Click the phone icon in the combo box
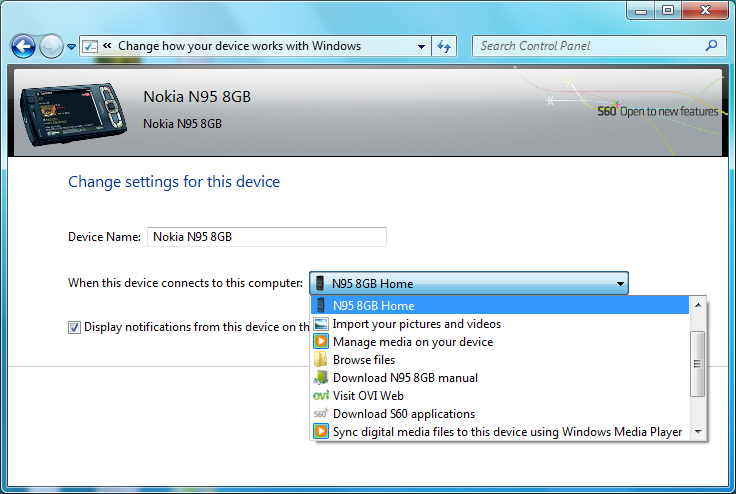736x494 pixels. tap(320, 283)
